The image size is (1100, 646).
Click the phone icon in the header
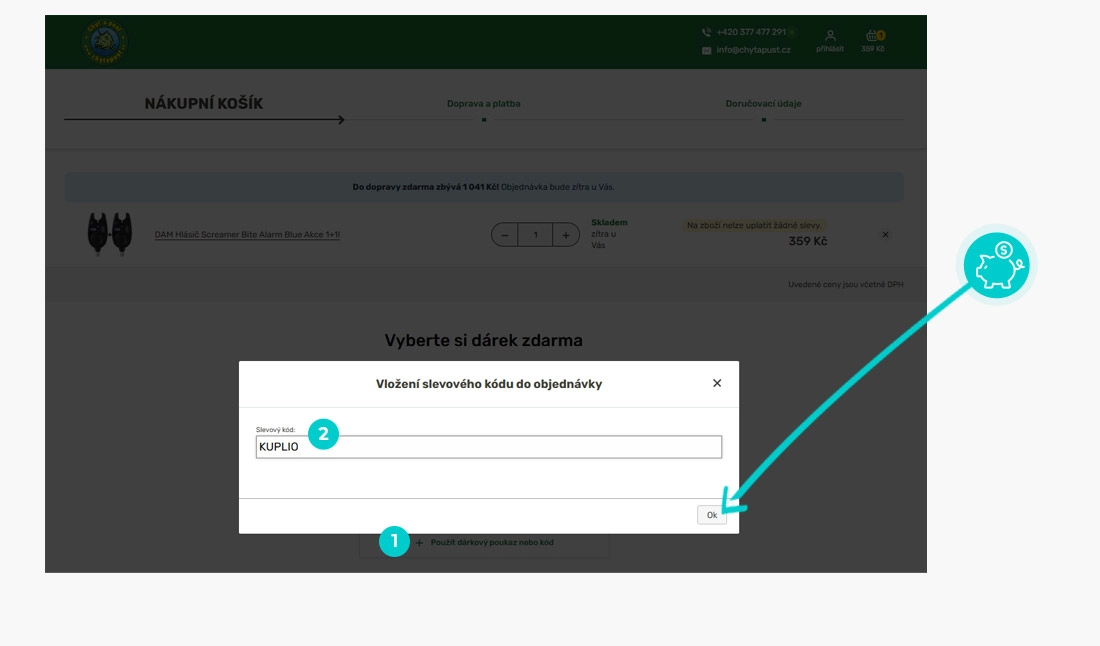707,33
